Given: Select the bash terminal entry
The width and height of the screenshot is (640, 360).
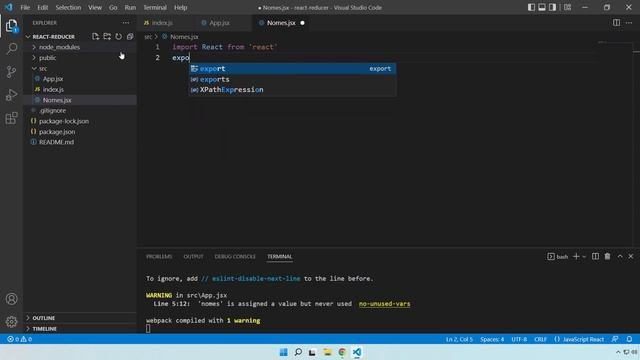Looking at the screenshot, I should pyautogui.click(x=558, y=257).
